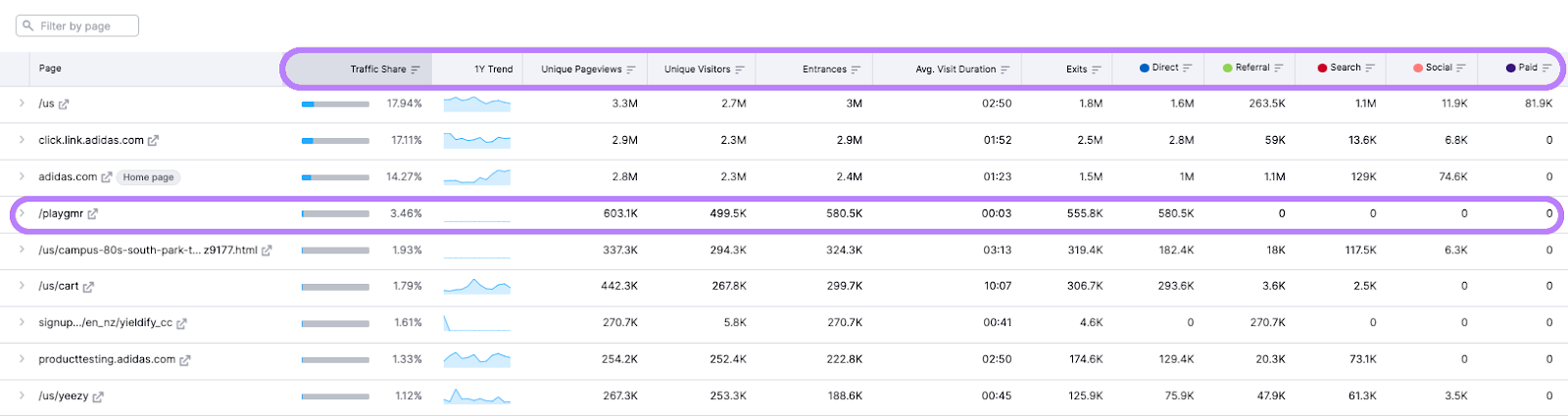Sort by Avg. Visit Duration icon

[1005, 69]
